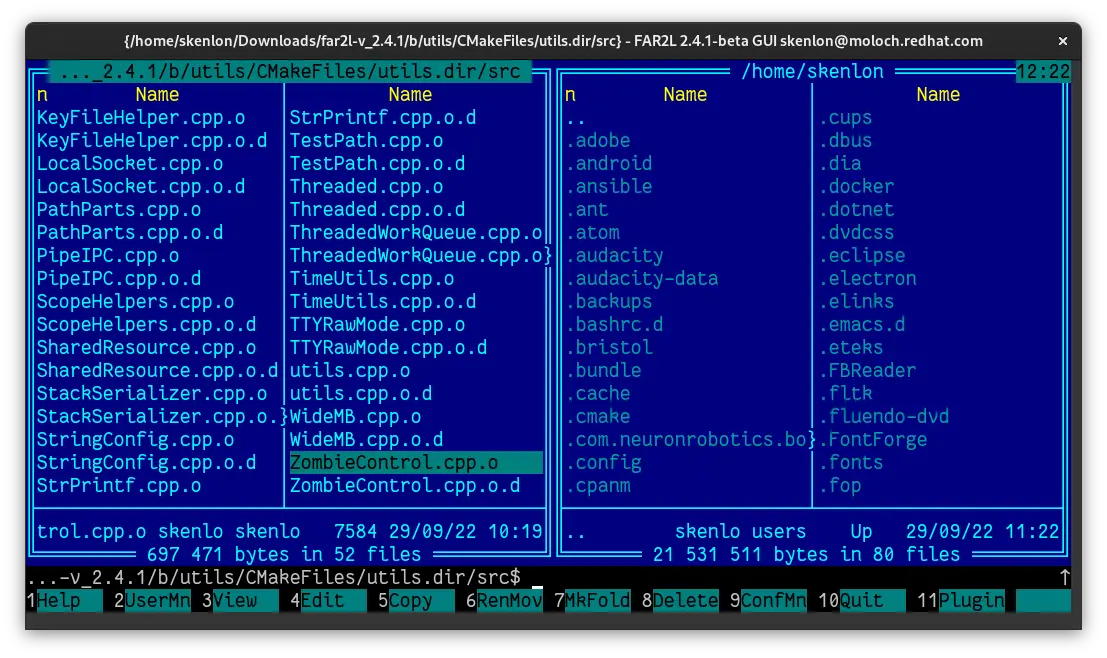Click the up arrow at command line end

click(1064, 578)
